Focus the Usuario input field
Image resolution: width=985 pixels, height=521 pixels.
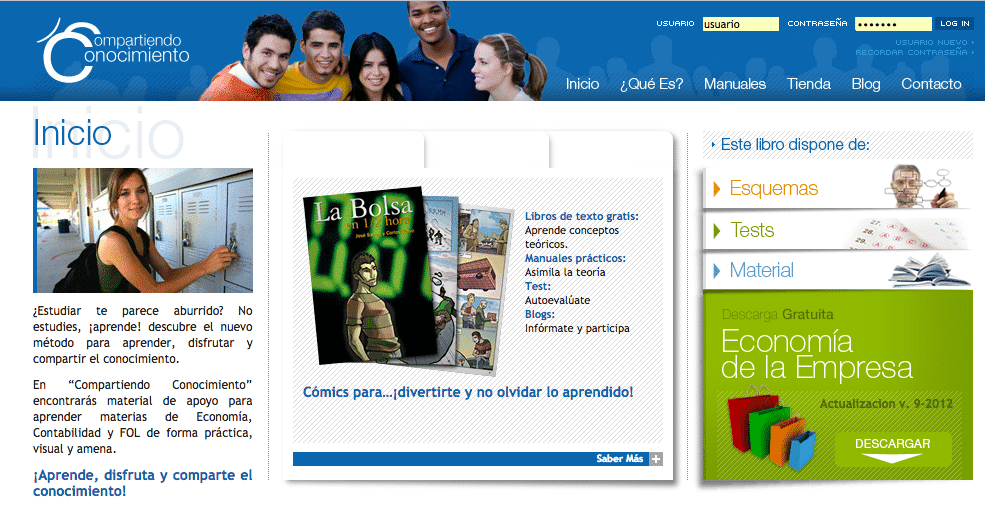740,24
